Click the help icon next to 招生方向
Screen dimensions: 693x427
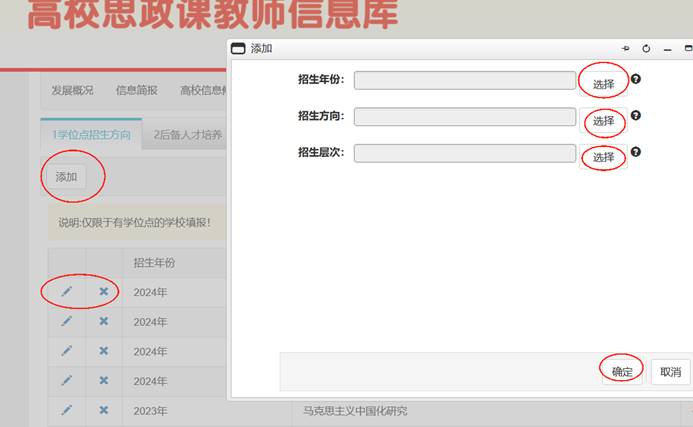point(636,116)
